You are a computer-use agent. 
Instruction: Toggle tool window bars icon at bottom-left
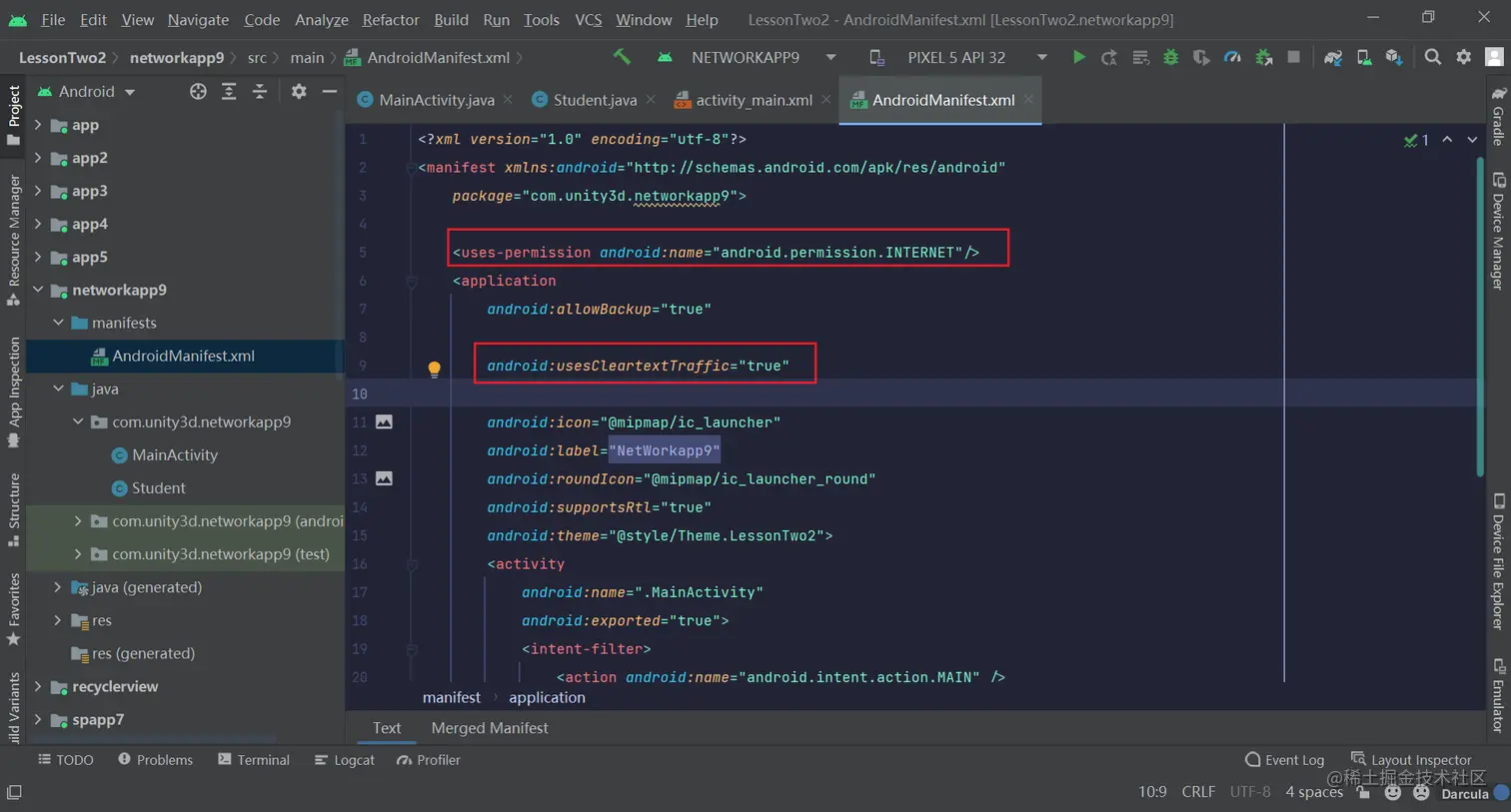(14, 792)
